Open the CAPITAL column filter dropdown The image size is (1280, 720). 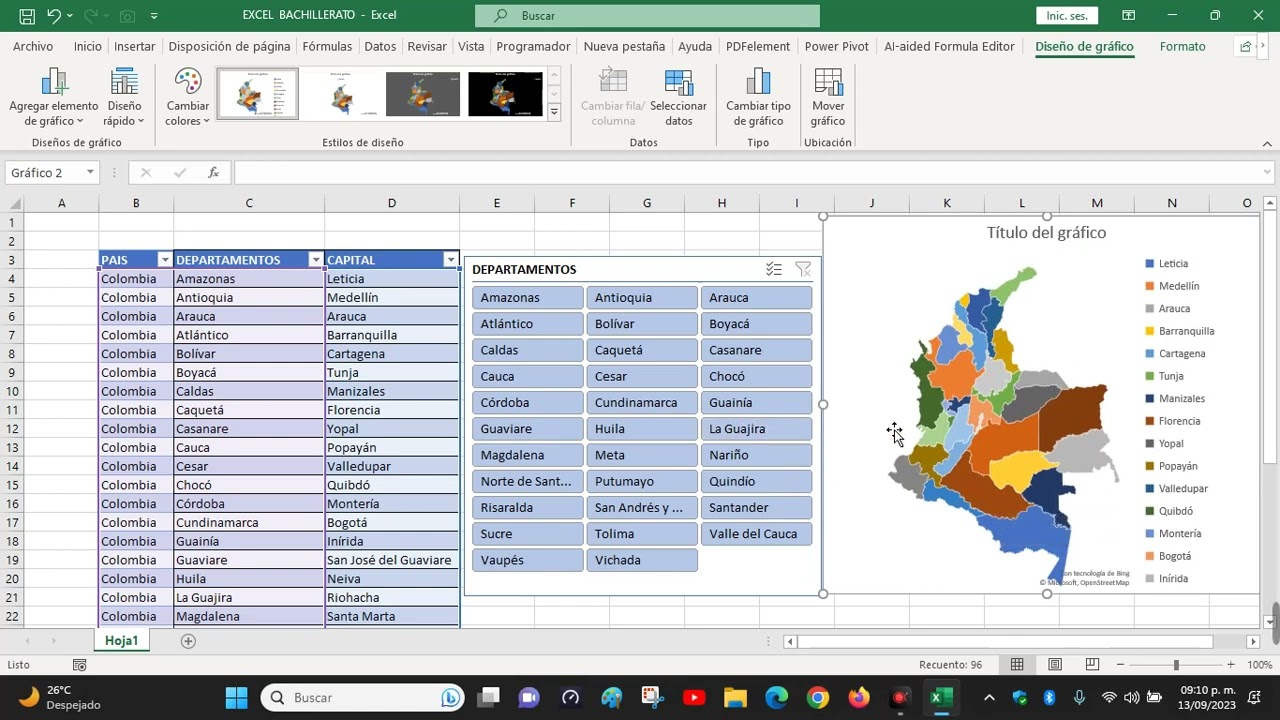[450, 260]
